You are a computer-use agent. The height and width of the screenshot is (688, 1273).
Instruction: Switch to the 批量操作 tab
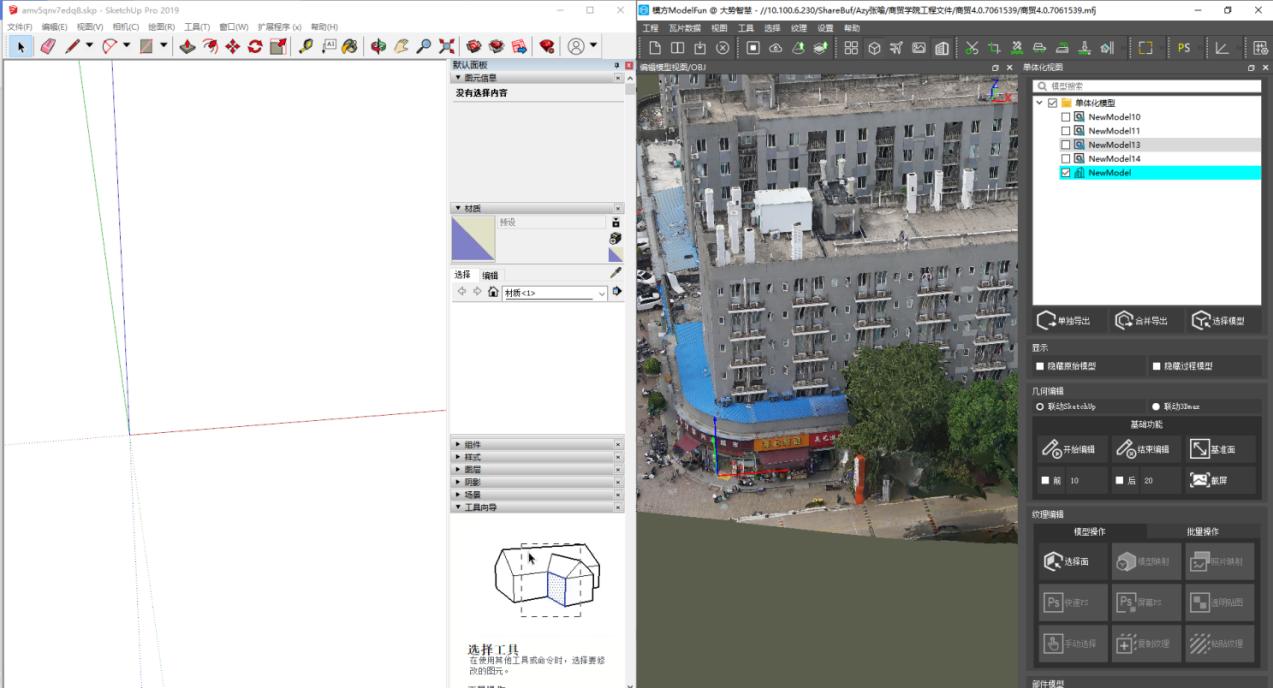1202,531
